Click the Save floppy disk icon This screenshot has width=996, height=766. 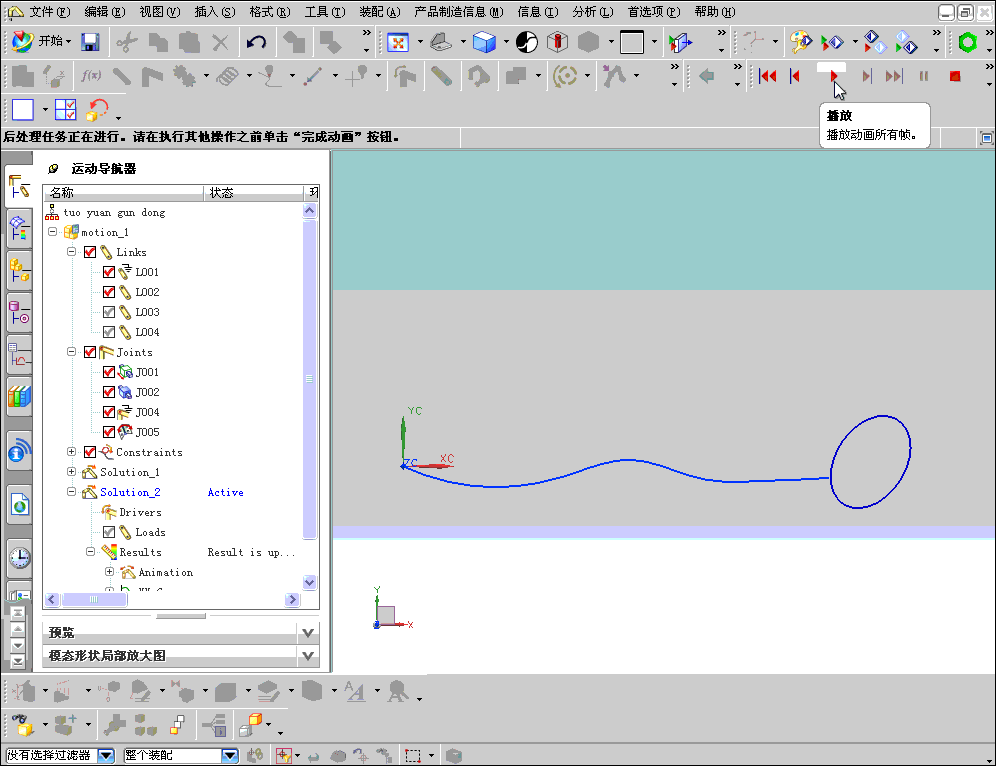tap(90, 43)
